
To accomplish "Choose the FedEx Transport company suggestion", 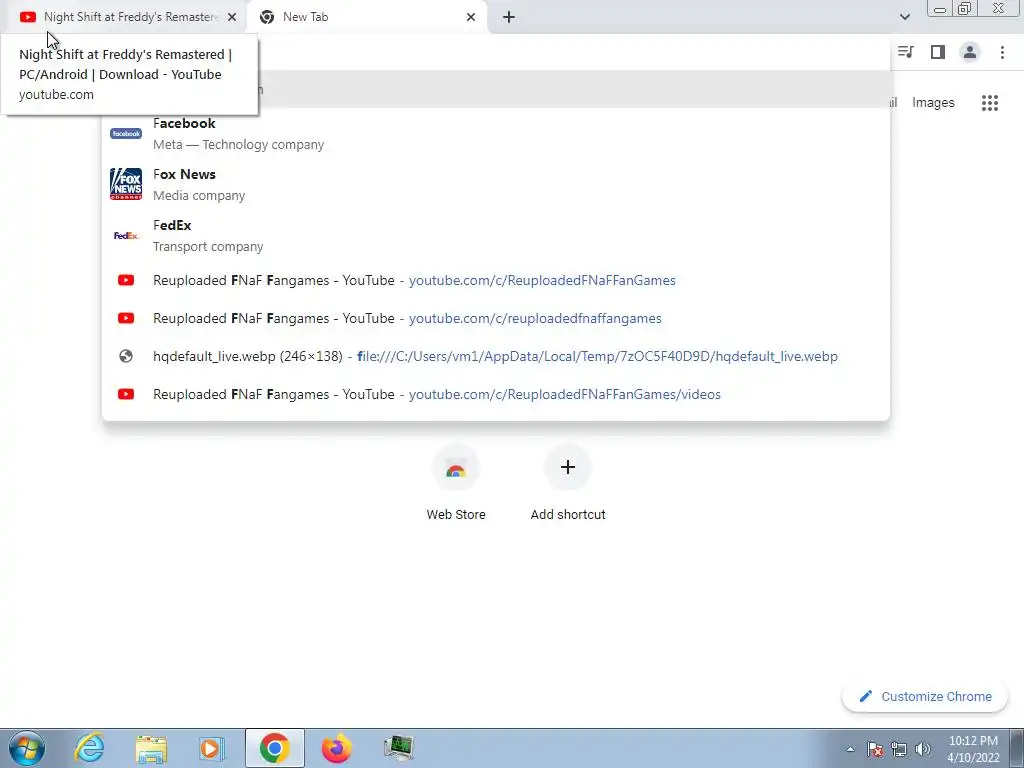I will (x=496, y=236).
